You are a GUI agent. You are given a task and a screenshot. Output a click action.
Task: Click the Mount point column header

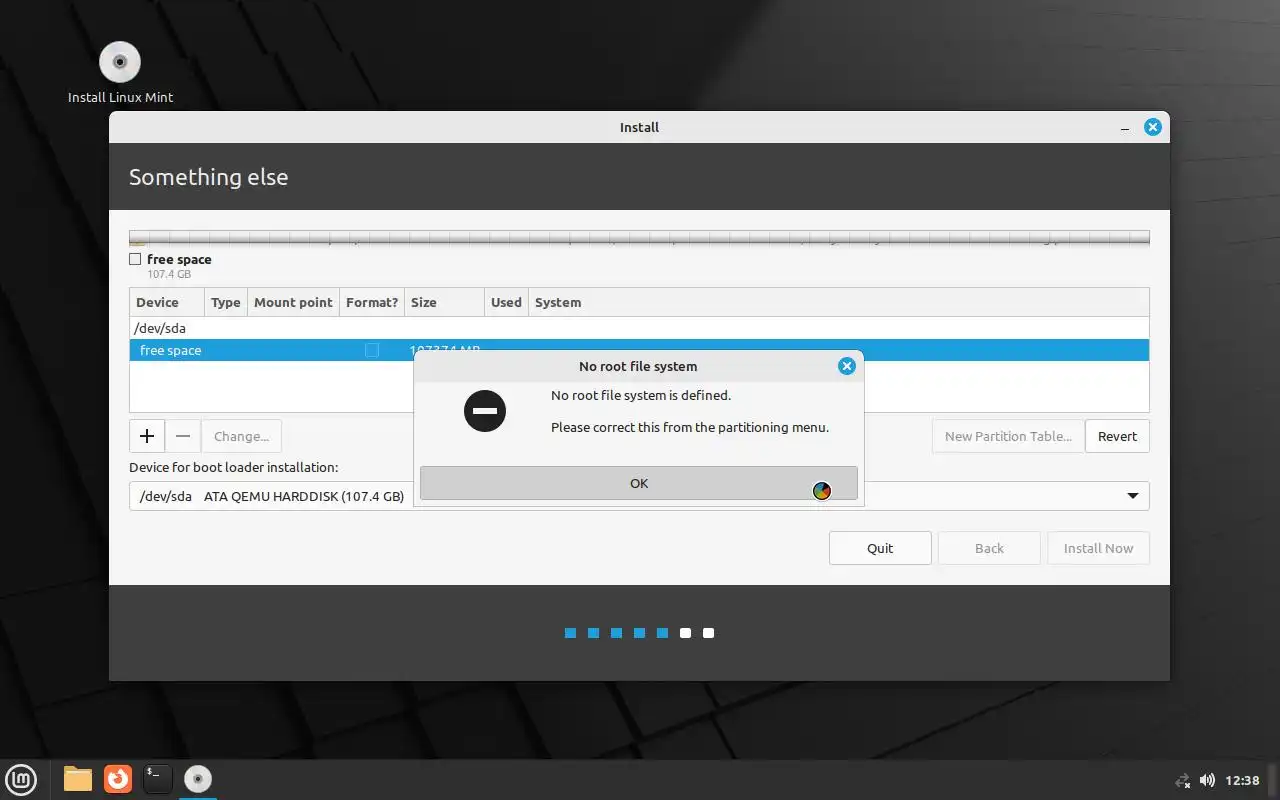point(293,302)
